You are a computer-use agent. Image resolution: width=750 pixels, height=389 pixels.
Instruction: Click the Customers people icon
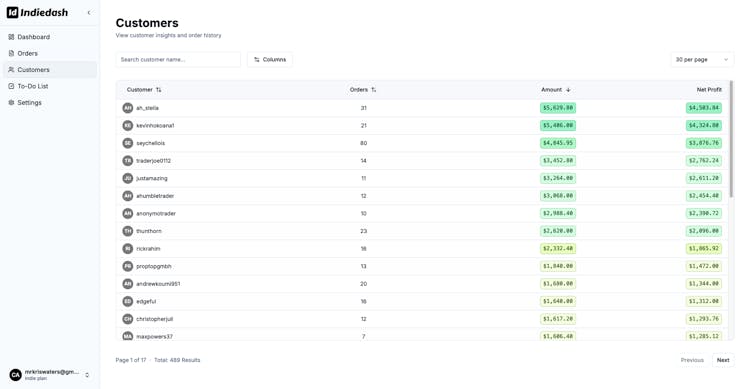tap(11, 69)
